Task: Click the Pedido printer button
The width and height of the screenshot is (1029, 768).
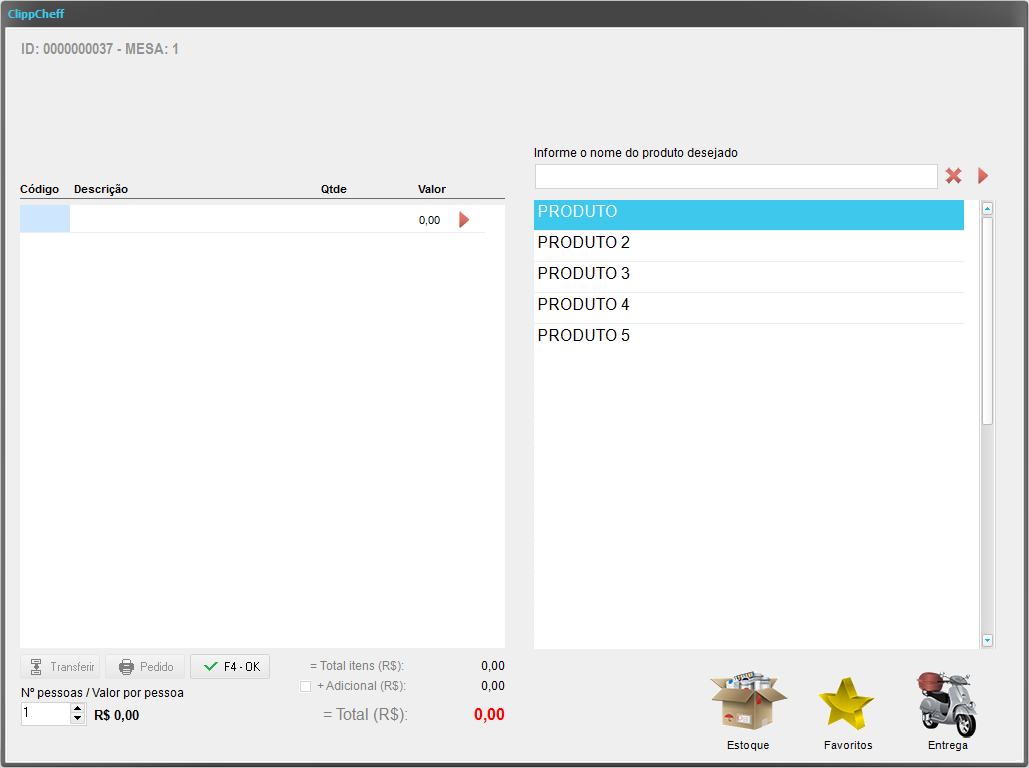Action: coord(145,667)
